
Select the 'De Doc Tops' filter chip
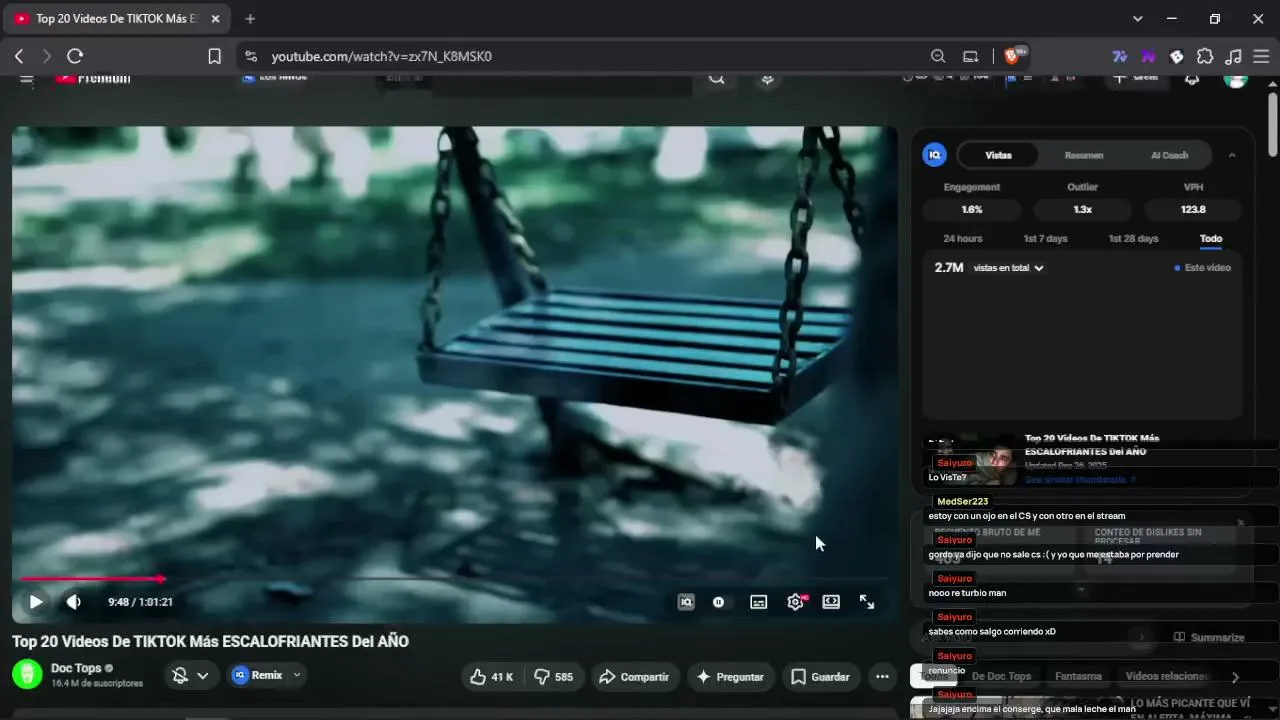(x=1001, y=676)
